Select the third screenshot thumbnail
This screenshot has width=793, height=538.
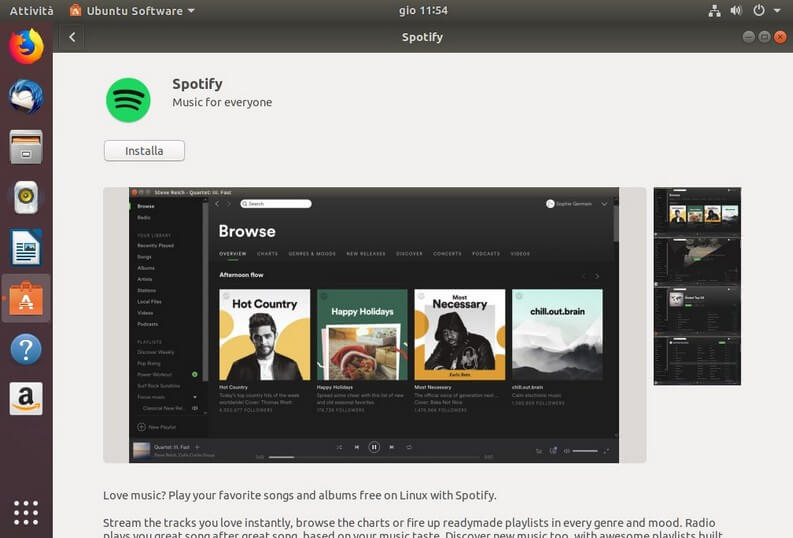click(x=697, y=310)
